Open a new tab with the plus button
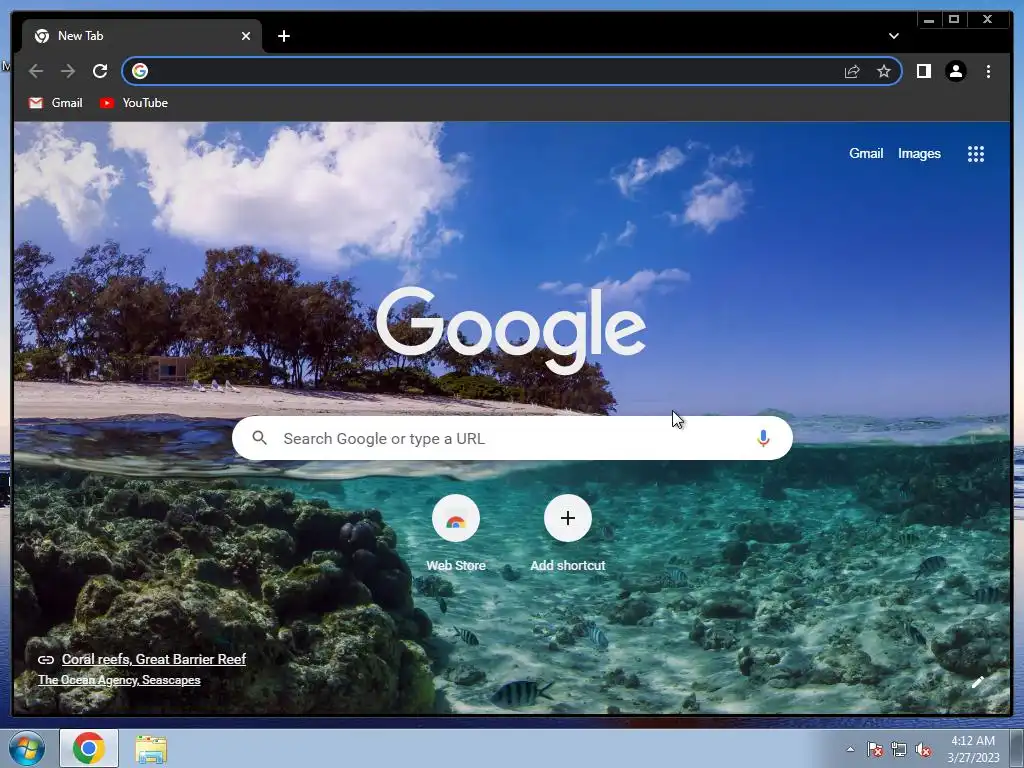The image size is (1024, 768). click(283, 36)
